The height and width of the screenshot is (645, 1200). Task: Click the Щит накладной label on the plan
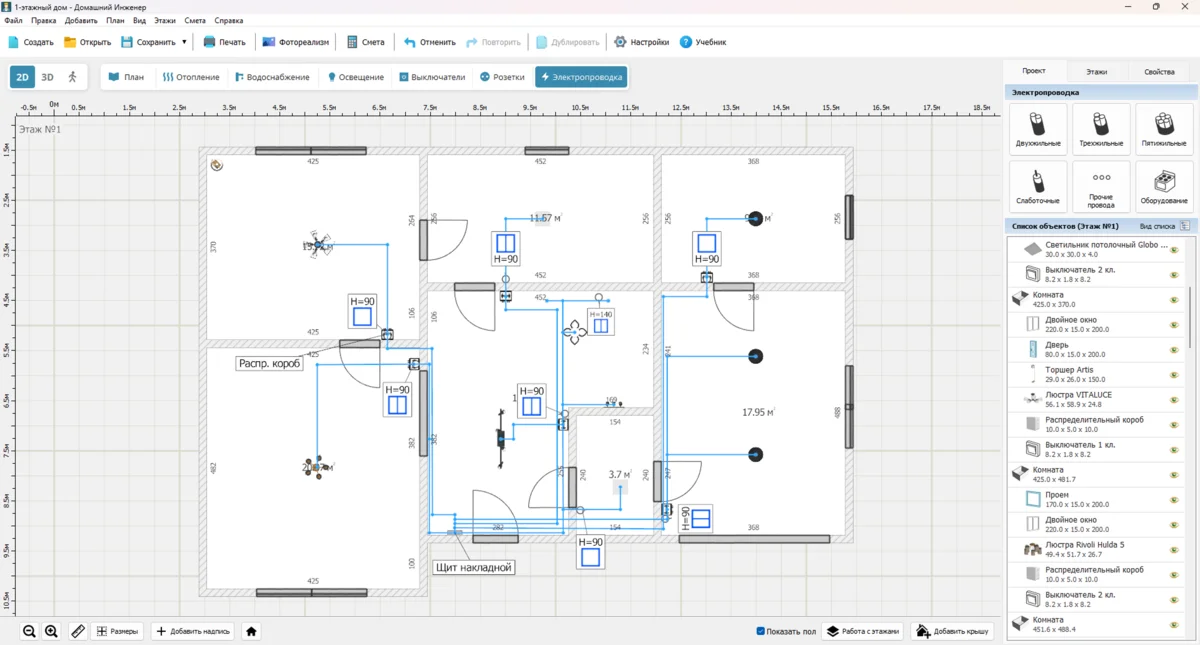(474, 567)
